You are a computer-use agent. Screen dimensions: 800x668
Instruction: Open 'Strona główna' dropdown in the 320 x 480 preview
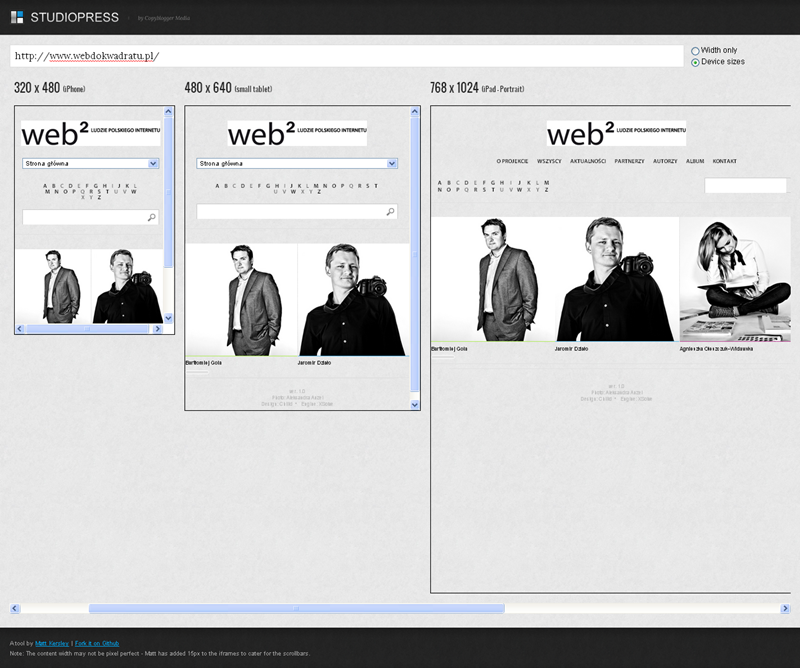tap(91, 163)
